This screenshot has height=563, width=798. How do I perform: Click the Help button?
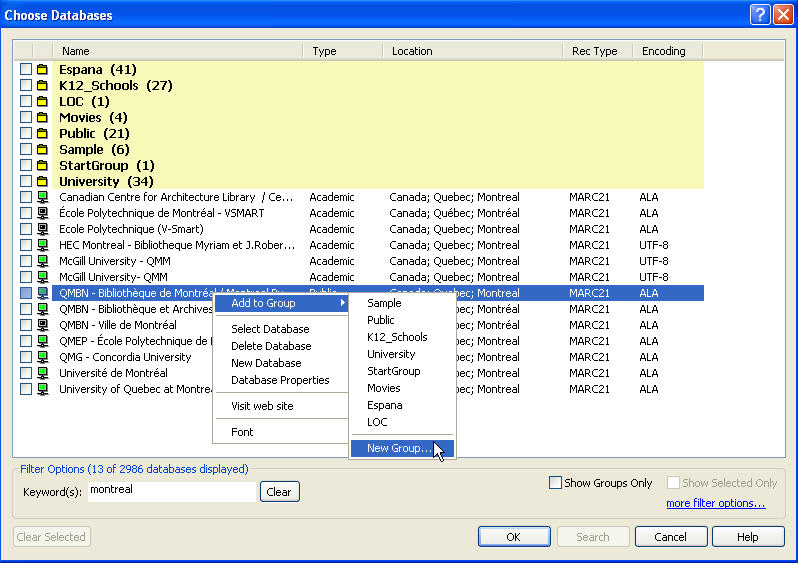[x=748, y=537]
